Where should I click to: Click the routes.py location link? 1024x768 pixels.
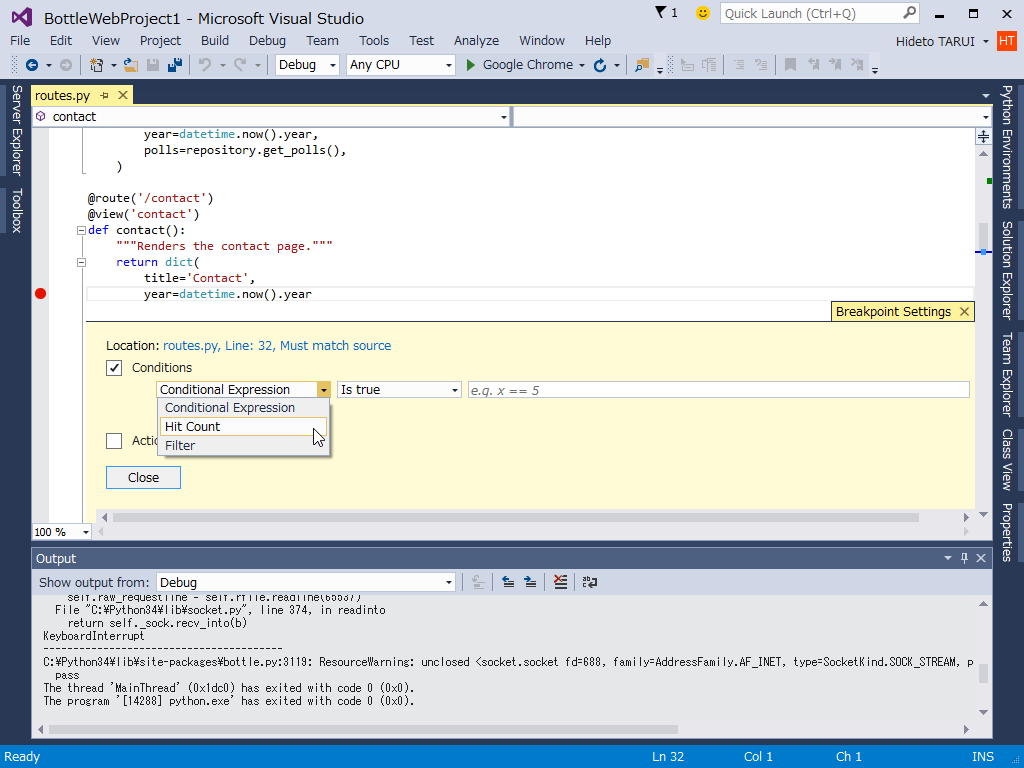277,346
